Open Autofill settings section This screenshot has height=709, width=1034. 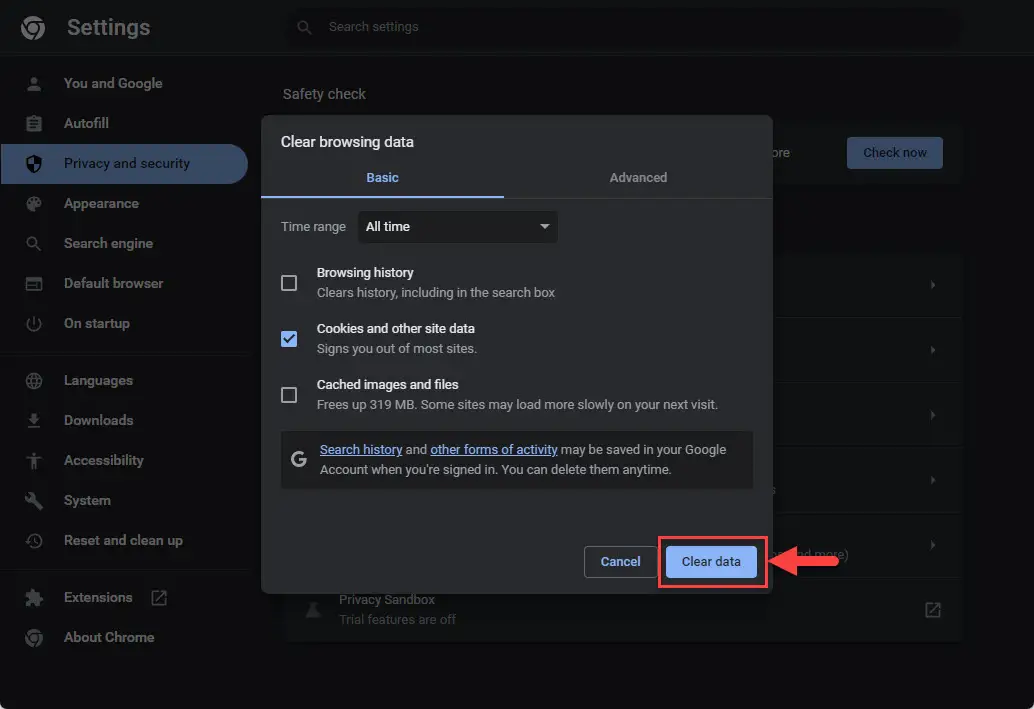point(86,123)
